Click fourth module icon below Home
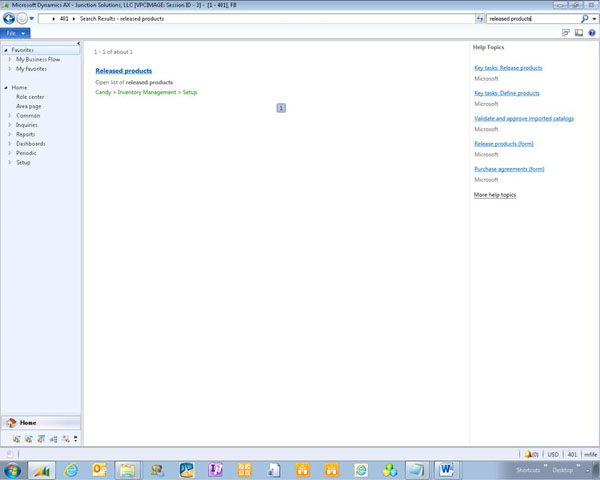Viewport: 600px width, 480px height. click(53, 439)
